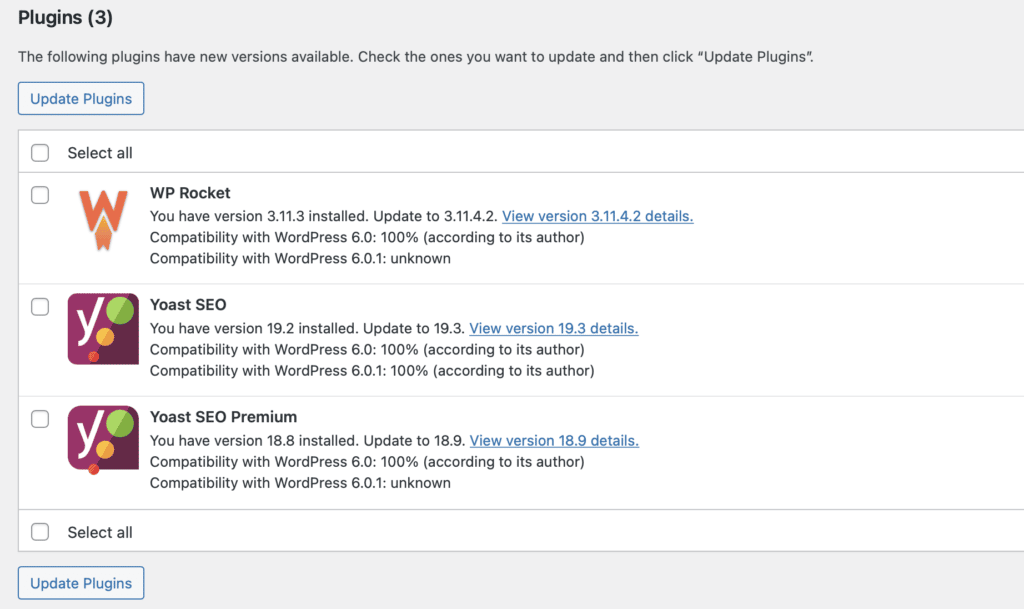Click the top Select all label text
Screen dimensions: 1024x609
(99, 152)
